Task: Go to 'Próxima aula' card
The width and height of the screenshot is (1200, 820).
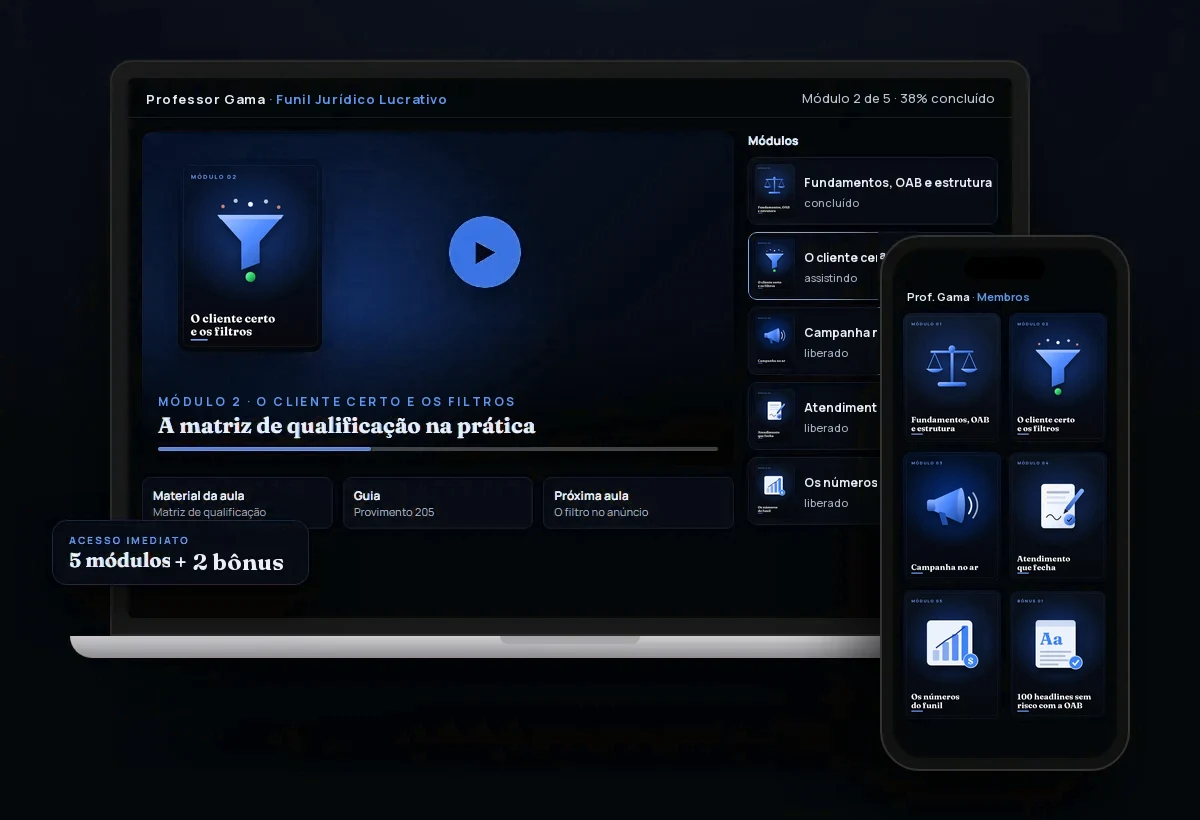Action: [638, 503]
